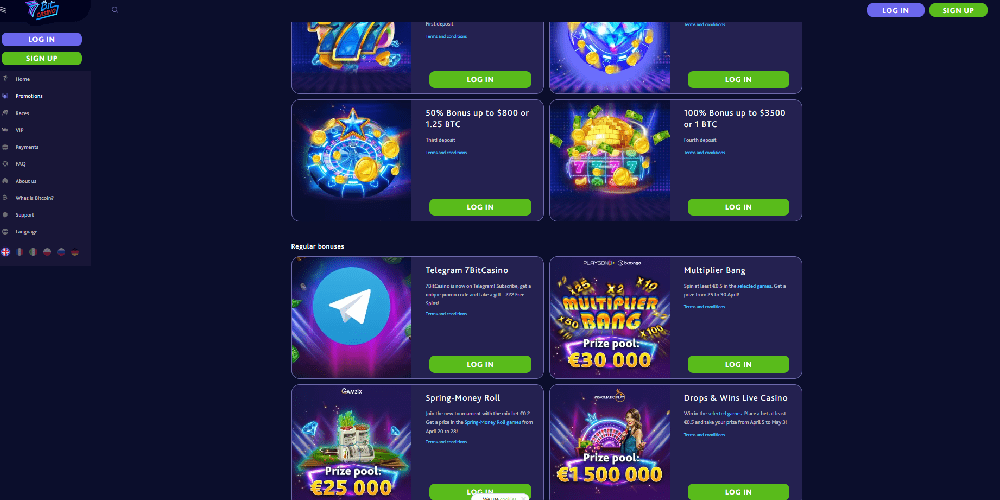Image resolution: width=1000 pixels, height=500 pixels.
Task: Open Drops & Wins Live Casino promo image
Action: point(610,443)
